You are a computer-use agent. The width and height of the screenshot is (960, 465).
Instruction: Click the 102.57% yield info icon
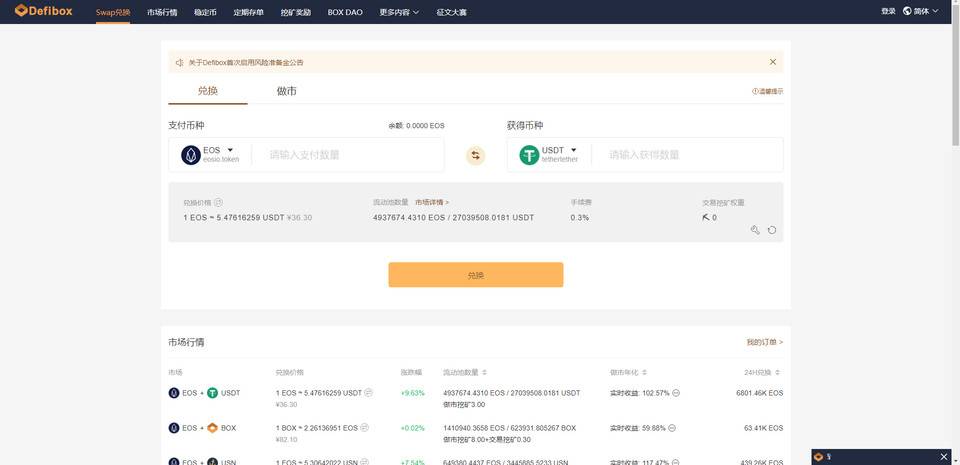click(676, 393)
